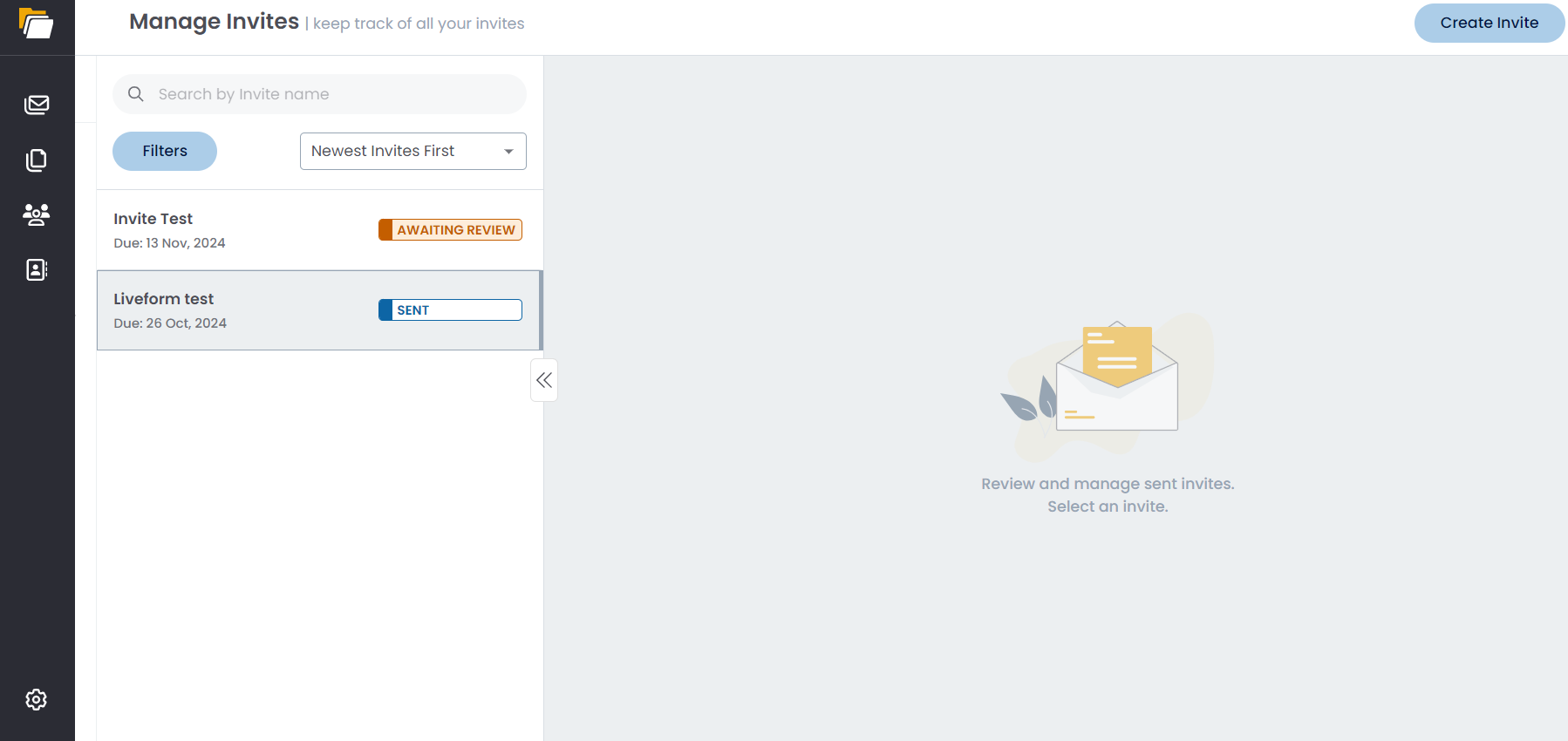Click the Create Invite button
The width and height of the screenshot is (1568, 741).
pos(1490,23)
